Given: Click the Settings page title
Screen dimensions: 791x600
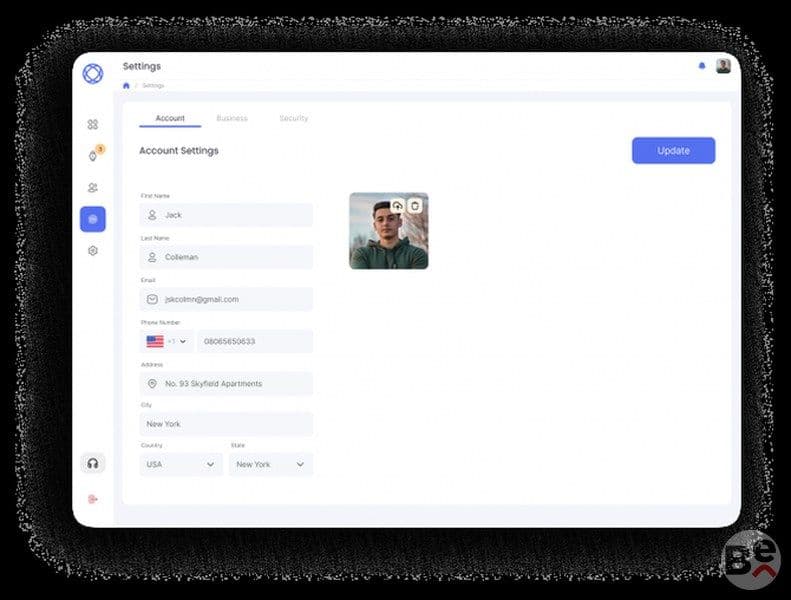Looking at the screenshot, I should 142,66.
